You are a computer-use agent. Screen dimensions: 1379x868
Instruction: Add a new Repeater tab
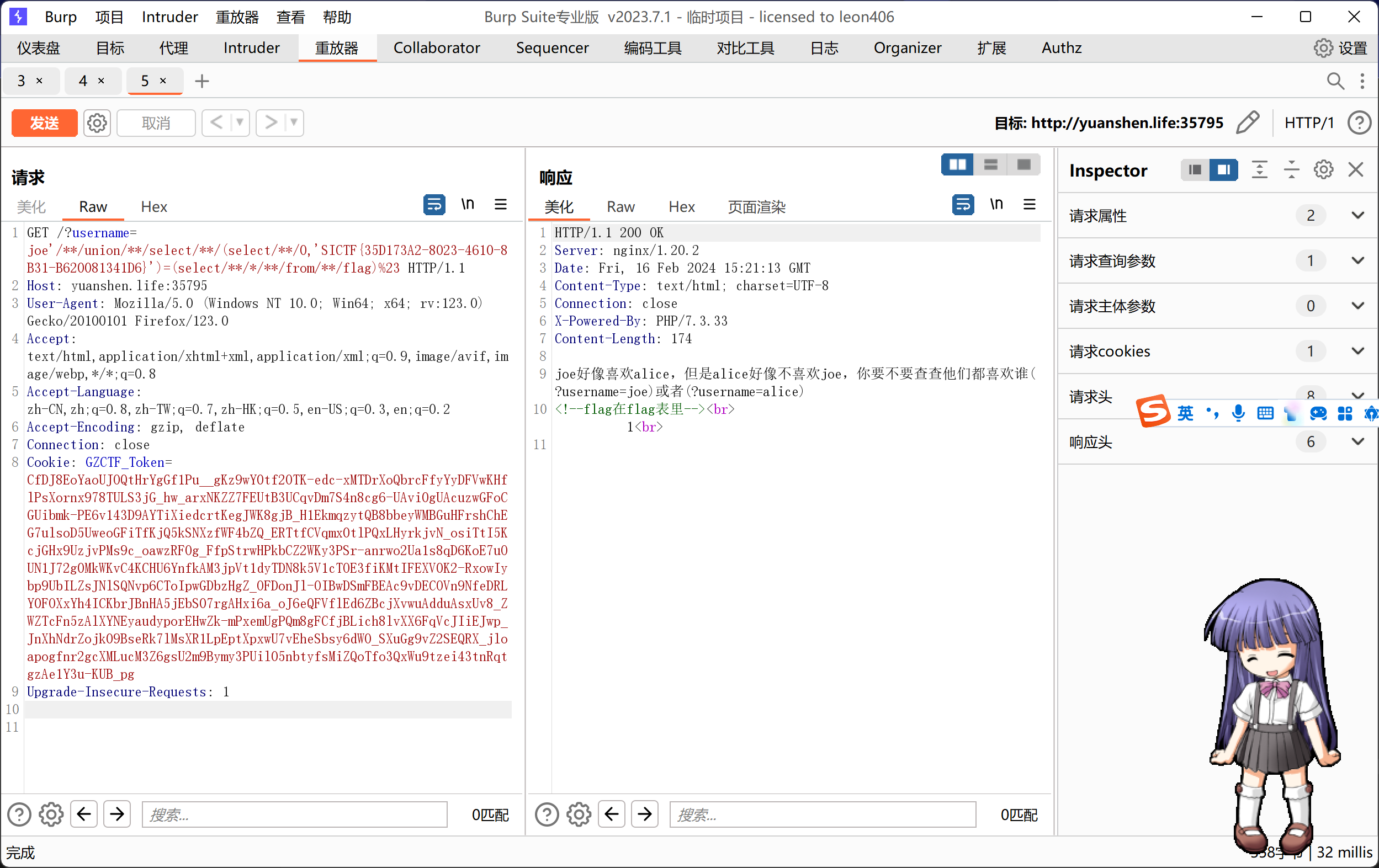(201, 81)
